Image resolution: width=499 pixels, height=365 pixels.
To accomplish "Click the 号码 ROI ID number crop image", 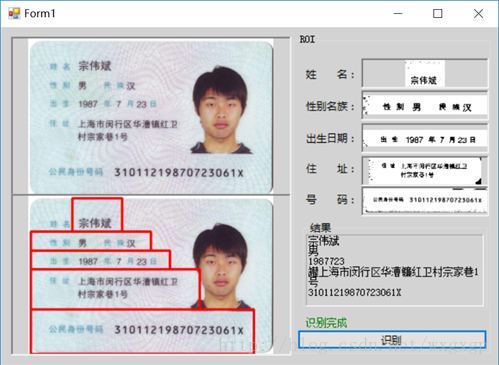I will 425,201.
